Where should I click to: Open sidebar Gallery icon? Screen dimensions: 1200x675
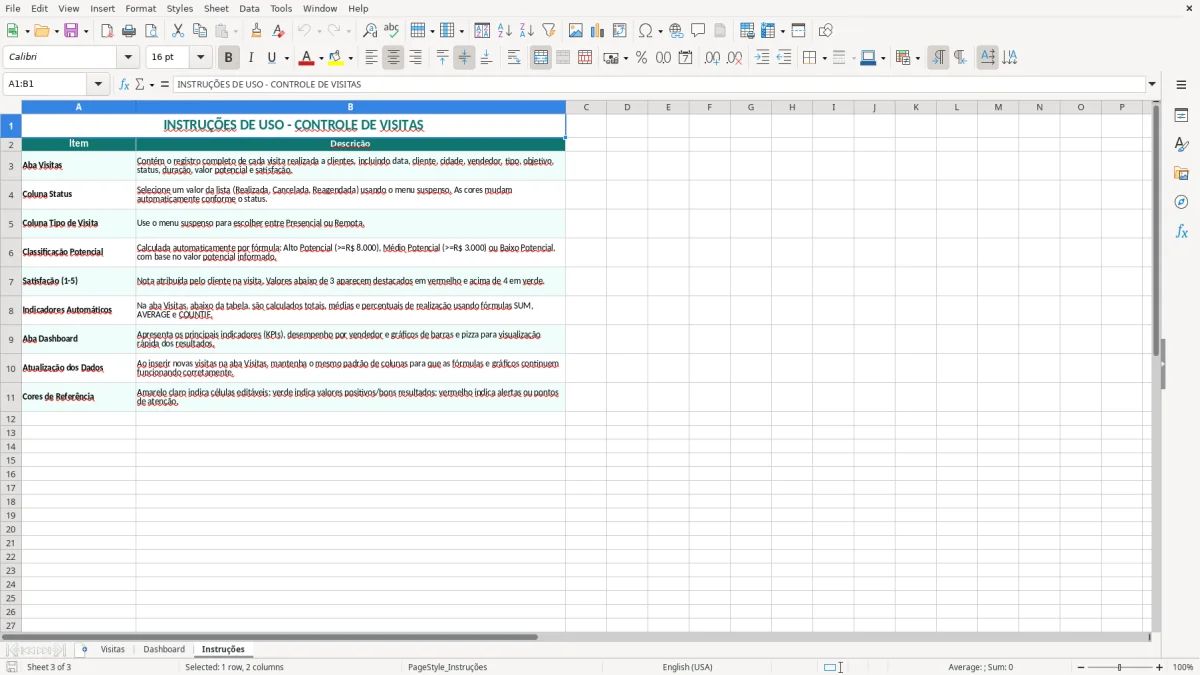pyautogui.click(x=1181, y=173)
